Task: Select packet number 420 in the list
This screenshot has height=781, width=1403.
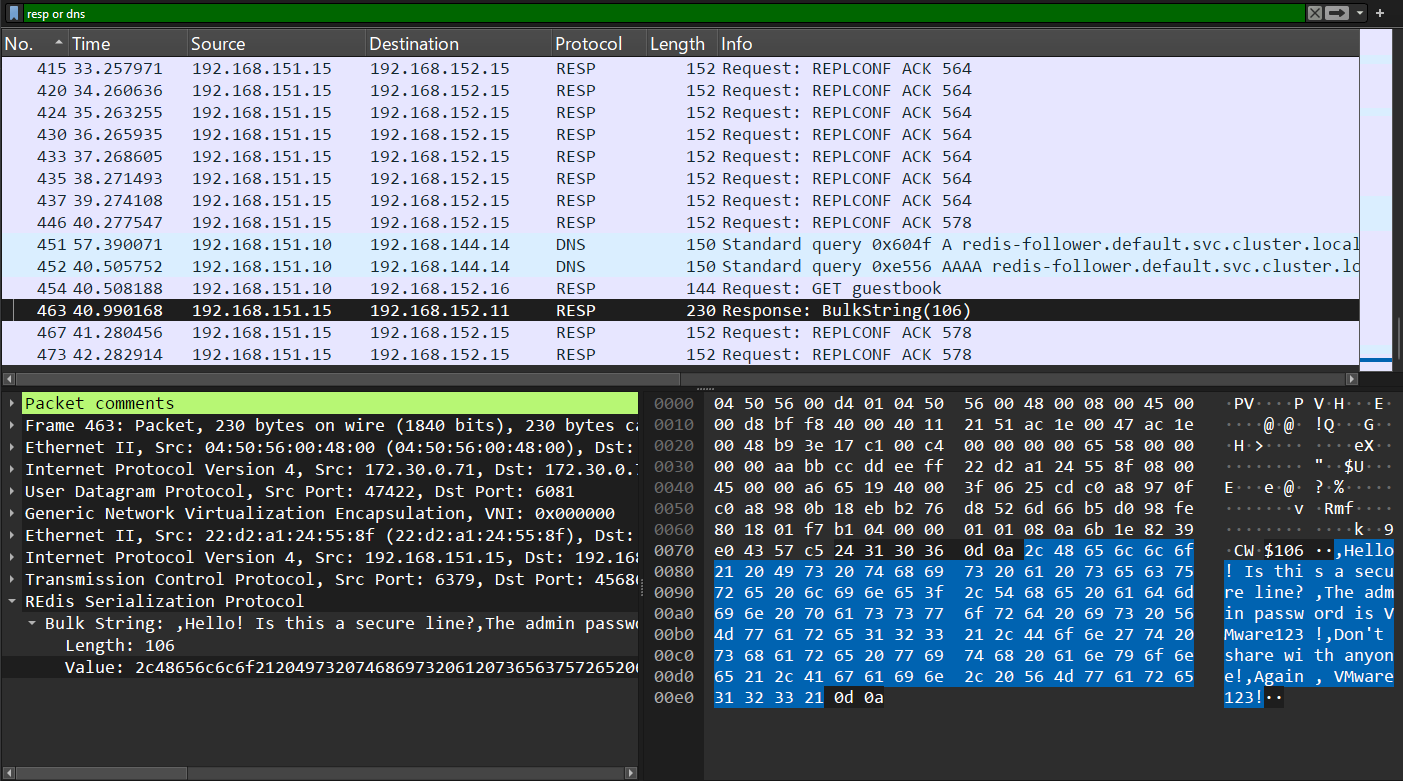Action: click(x=680, y=91)
